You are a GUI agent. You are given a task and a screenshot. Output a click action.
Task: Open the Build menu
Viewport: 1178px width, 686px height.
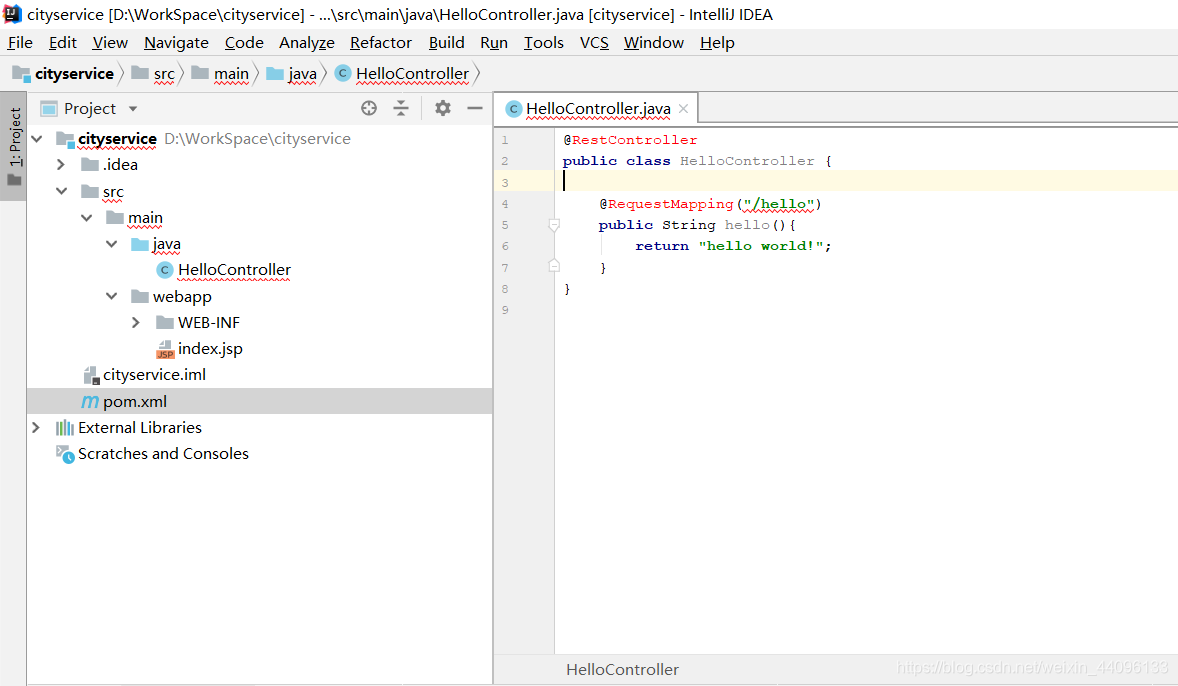coord(446,43)
